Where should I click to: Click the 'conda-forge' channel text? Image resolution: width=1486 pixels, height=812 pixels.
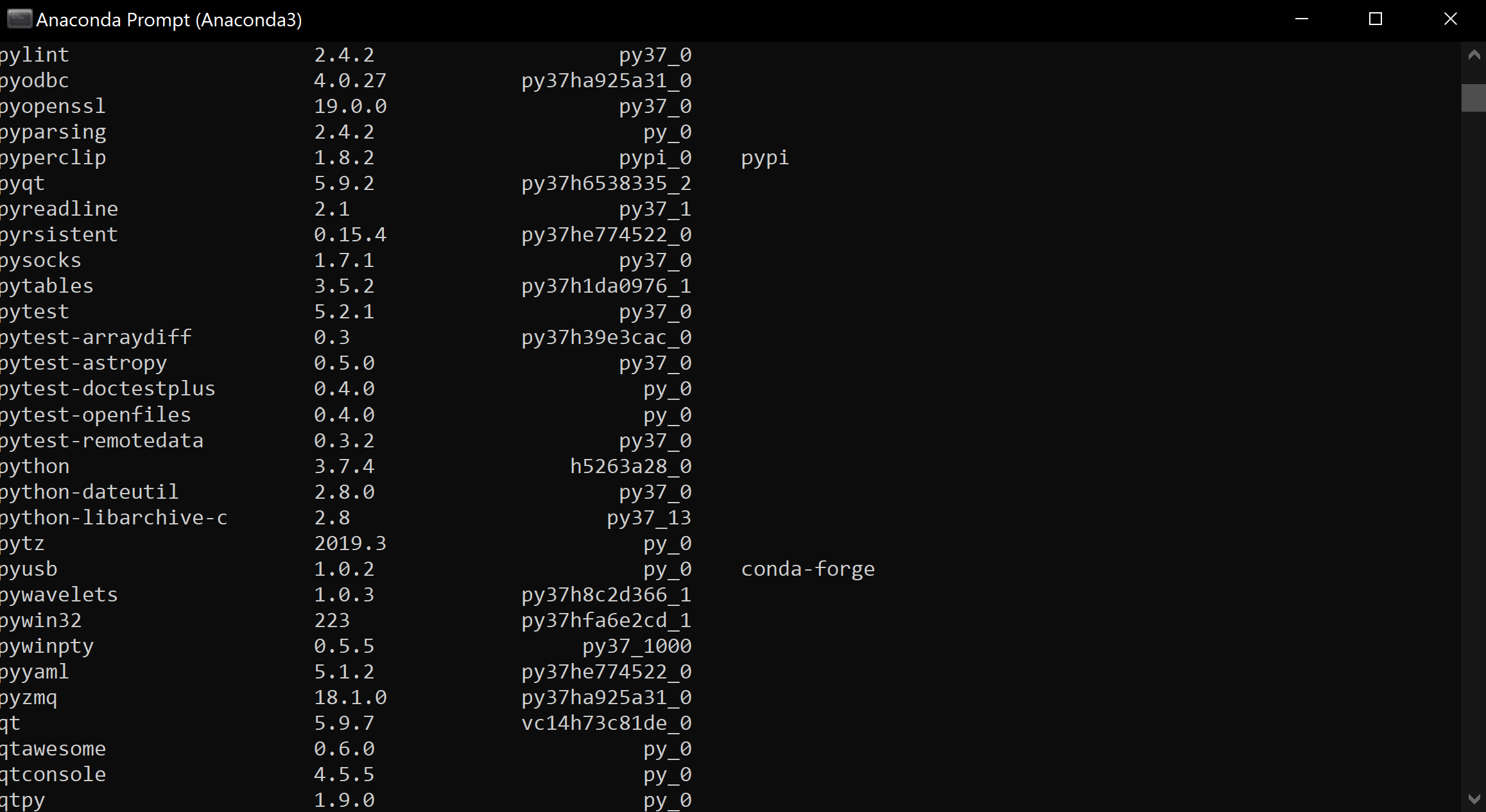point(808,569)
